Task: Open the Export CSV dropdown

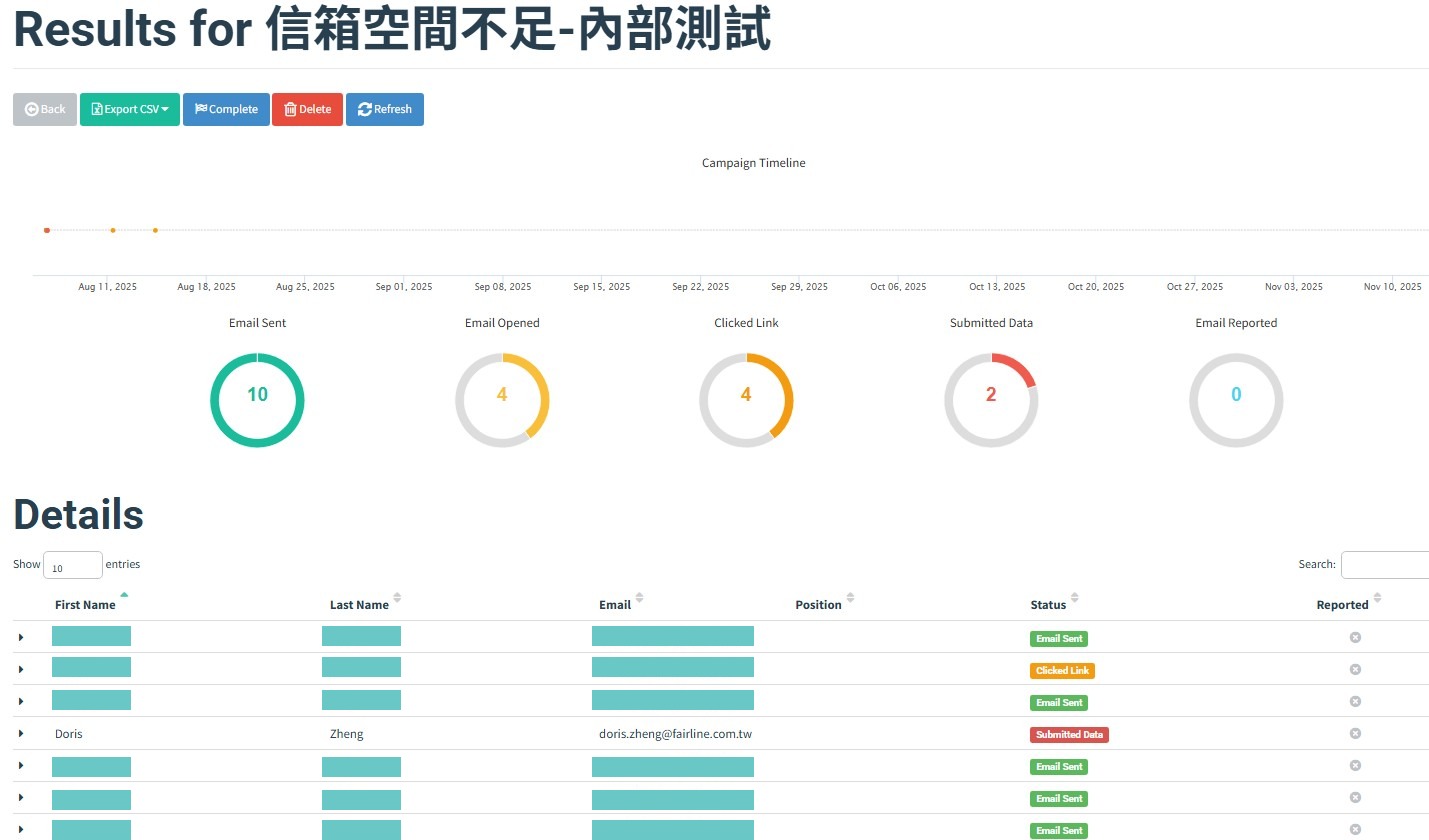Action: point(129,109)
